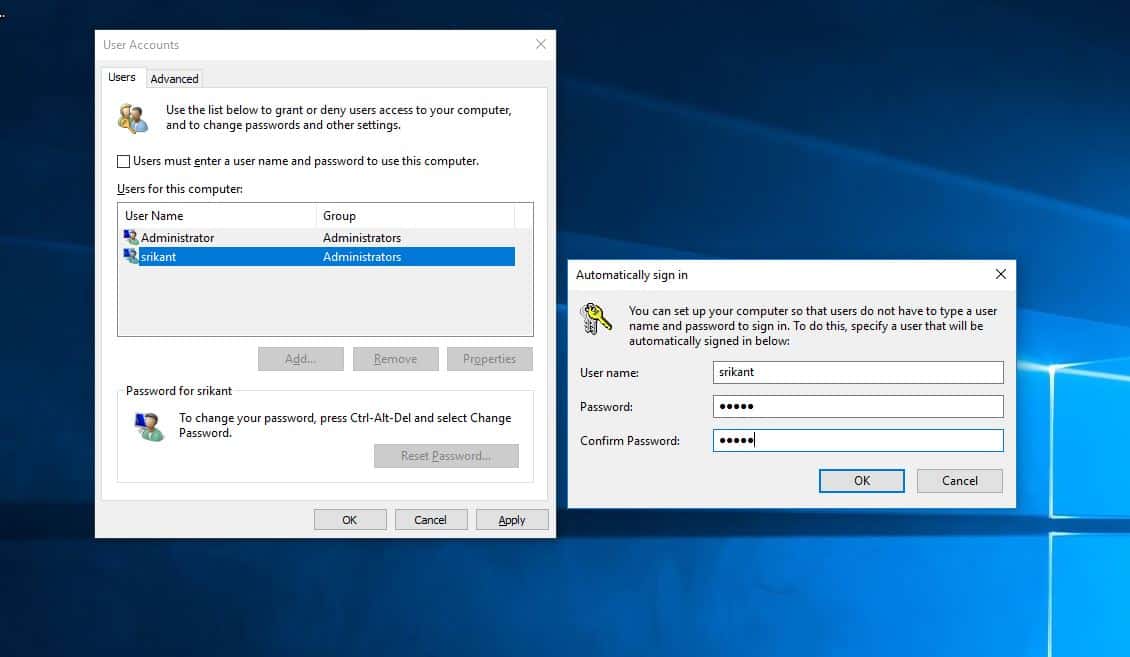Close the User Accounts window

coord(540,44)
